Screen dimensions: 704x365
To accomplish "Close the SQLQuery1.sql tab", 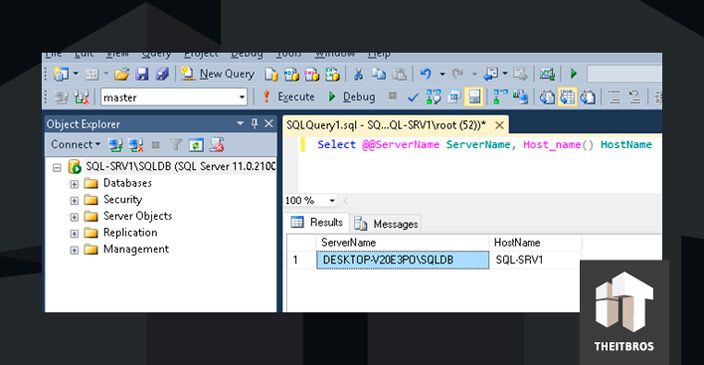I will coord(499,125).
